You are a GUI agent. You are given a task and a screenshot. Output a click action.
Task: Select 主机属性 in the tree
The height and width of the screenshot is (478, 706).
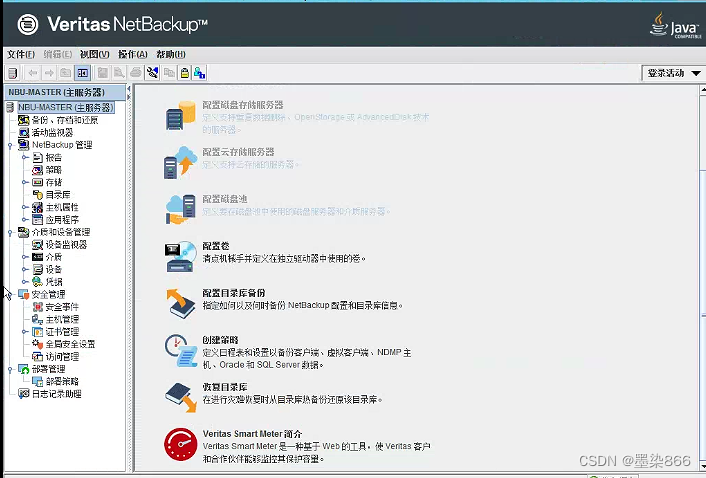pos(62,207)
